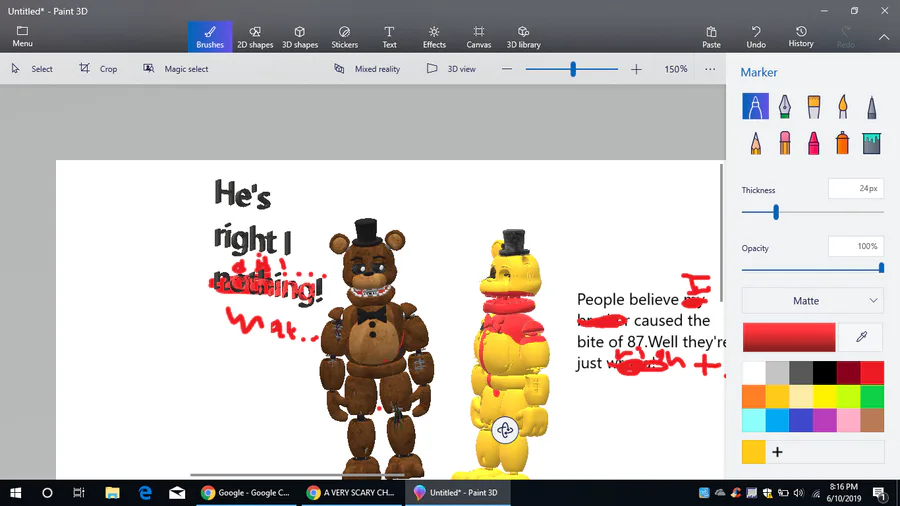The width and height of the screenshot is (900, 506).
Task: Choose the brown color swatch
Action: [x=872, y=420]
